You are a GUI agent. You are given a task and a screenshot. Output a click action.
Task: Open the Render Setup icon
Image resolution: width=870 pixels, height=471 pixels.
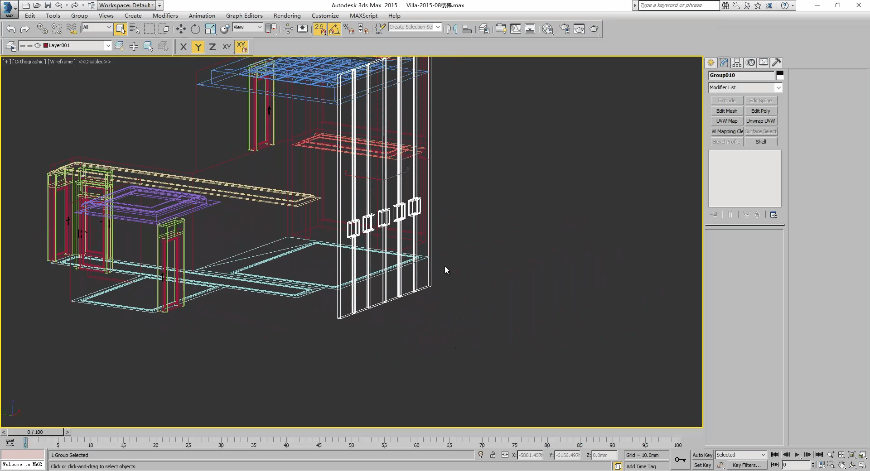click(x=564, y=29)
